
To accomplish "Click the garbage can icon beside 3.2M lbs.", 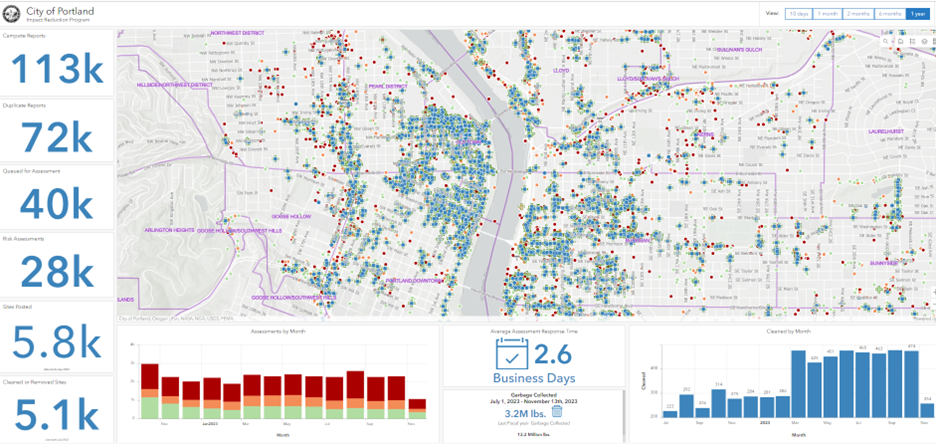I will pyautogui.click(x=557, y=411).
